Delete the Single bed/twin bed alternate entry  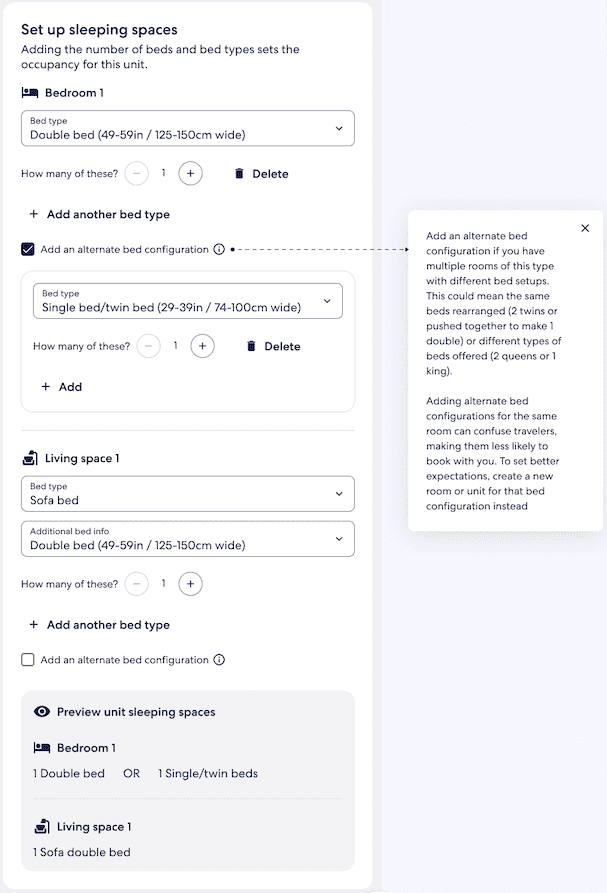tap(272, 346)
